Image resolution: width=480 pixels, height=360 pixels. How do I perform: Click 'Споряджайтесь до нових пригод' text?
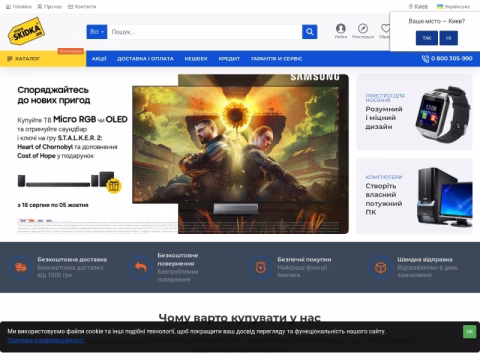(x=53, y=95)
